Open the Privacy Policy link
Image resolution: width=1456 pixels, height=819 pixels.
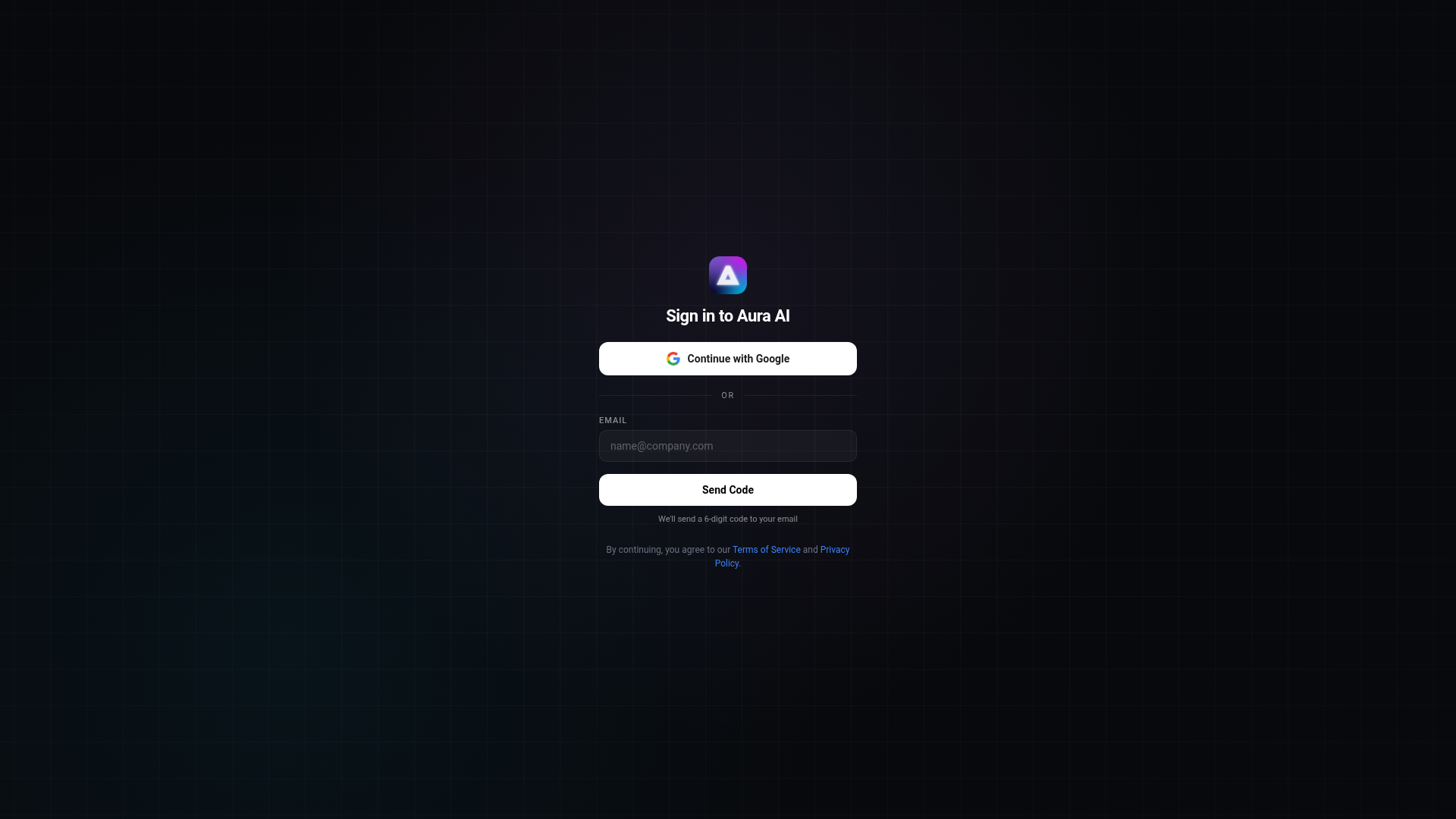point(834,550)
